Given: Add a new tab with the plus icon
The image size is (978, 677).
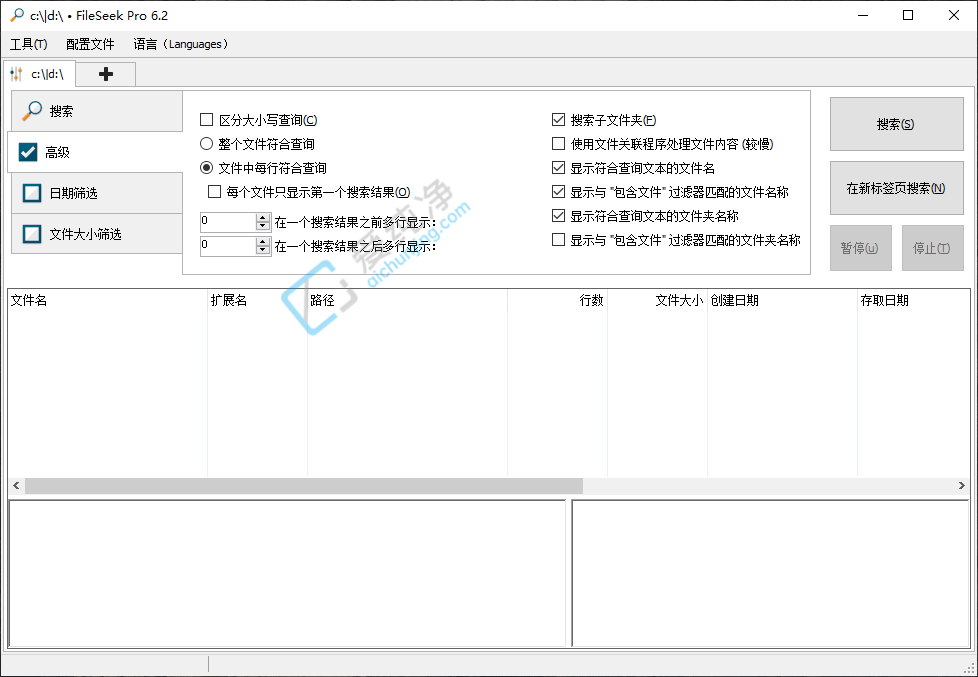Looking at the screenshot, I should pos(106,74).
